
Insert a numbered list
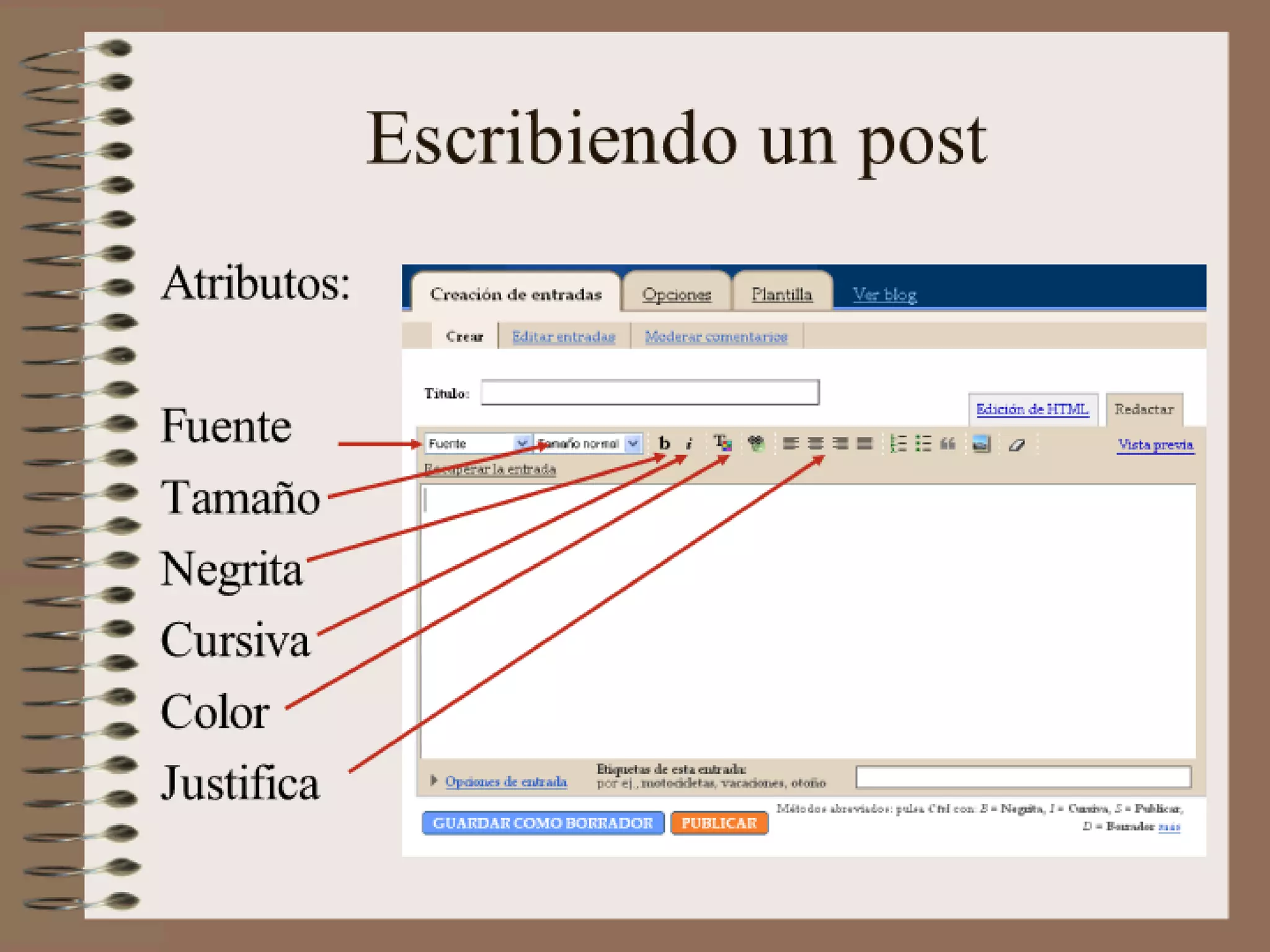click(x=899, y=443)
